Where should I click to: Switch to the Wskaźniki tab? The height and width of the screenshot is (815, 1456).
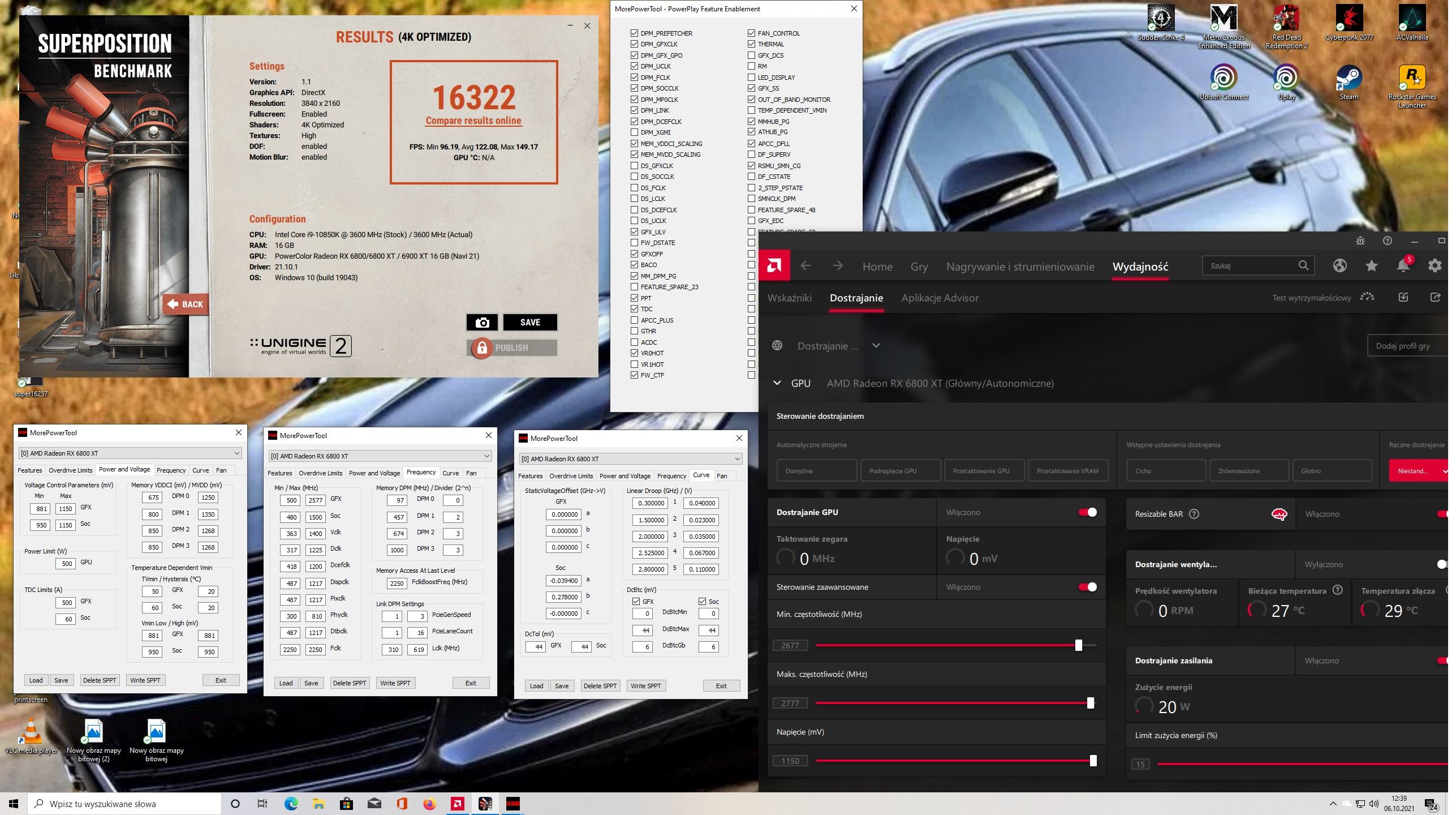click(x=789, y=298)
